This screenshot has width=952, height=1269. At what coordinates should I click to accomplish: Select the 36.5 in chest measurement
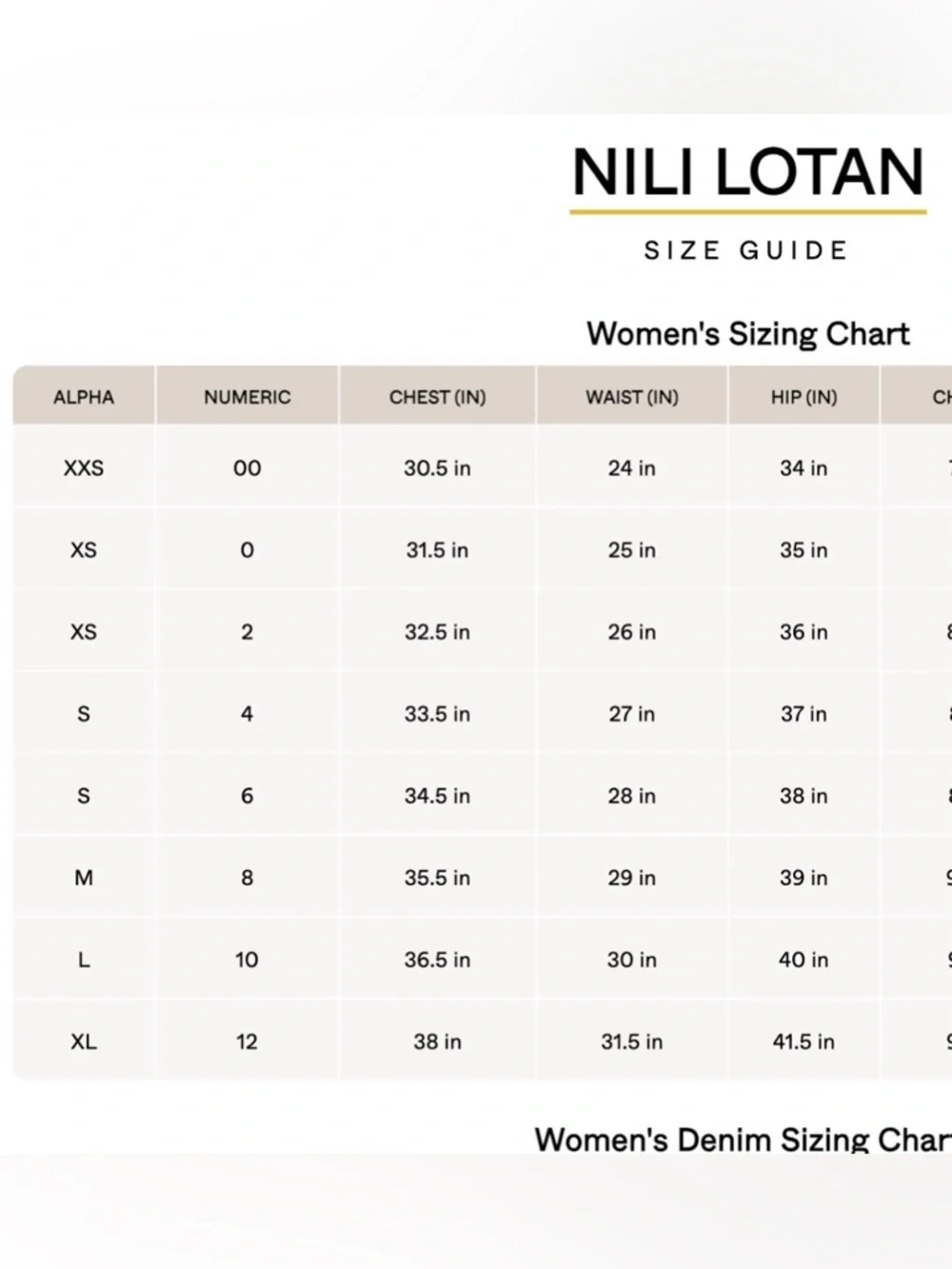tap(437, 960)
